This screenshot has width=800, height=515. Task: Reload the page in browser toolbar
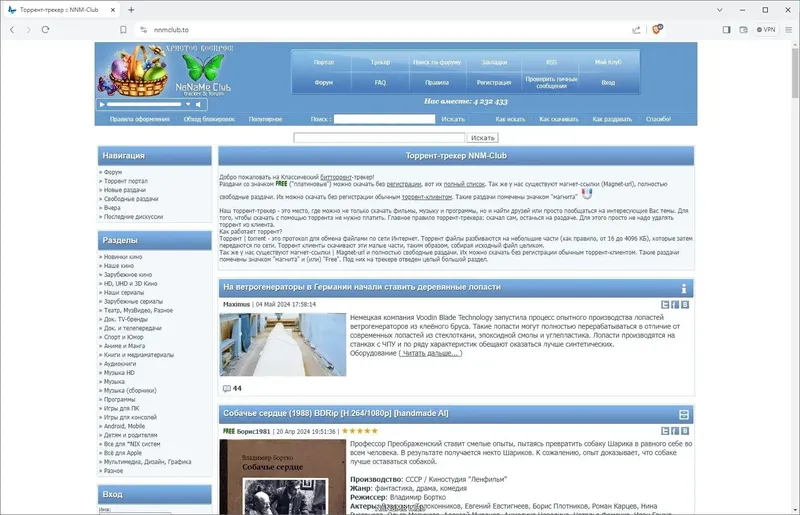pos(45,30)
